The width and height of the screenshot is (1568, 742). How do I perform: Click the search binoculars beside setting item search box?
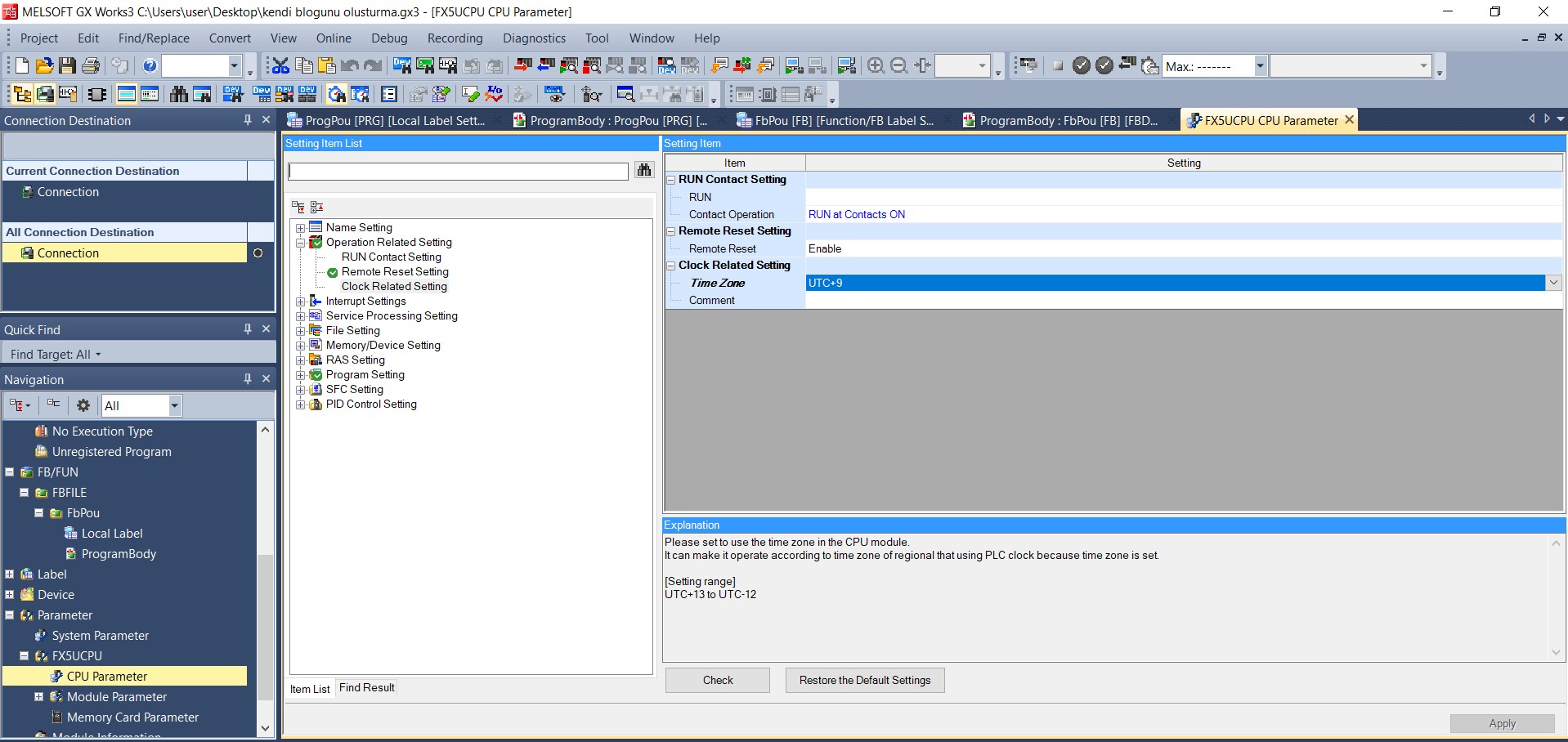click(x=644, y=170)
